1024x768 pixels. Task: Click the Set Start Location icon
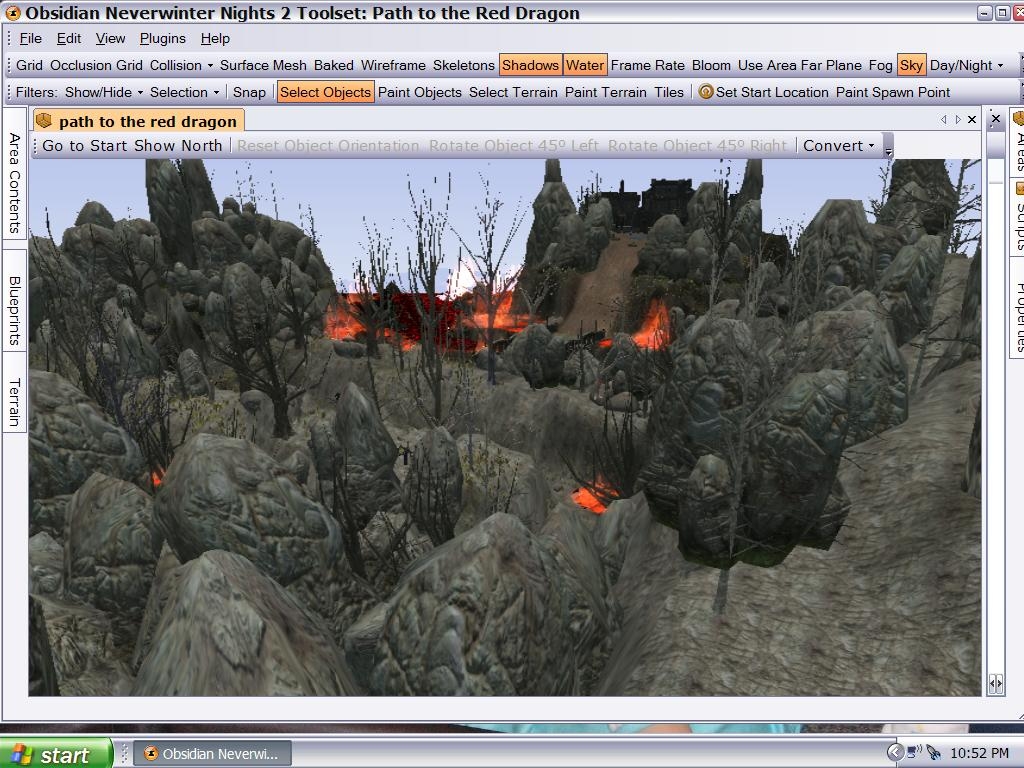(x=706, y=92)
